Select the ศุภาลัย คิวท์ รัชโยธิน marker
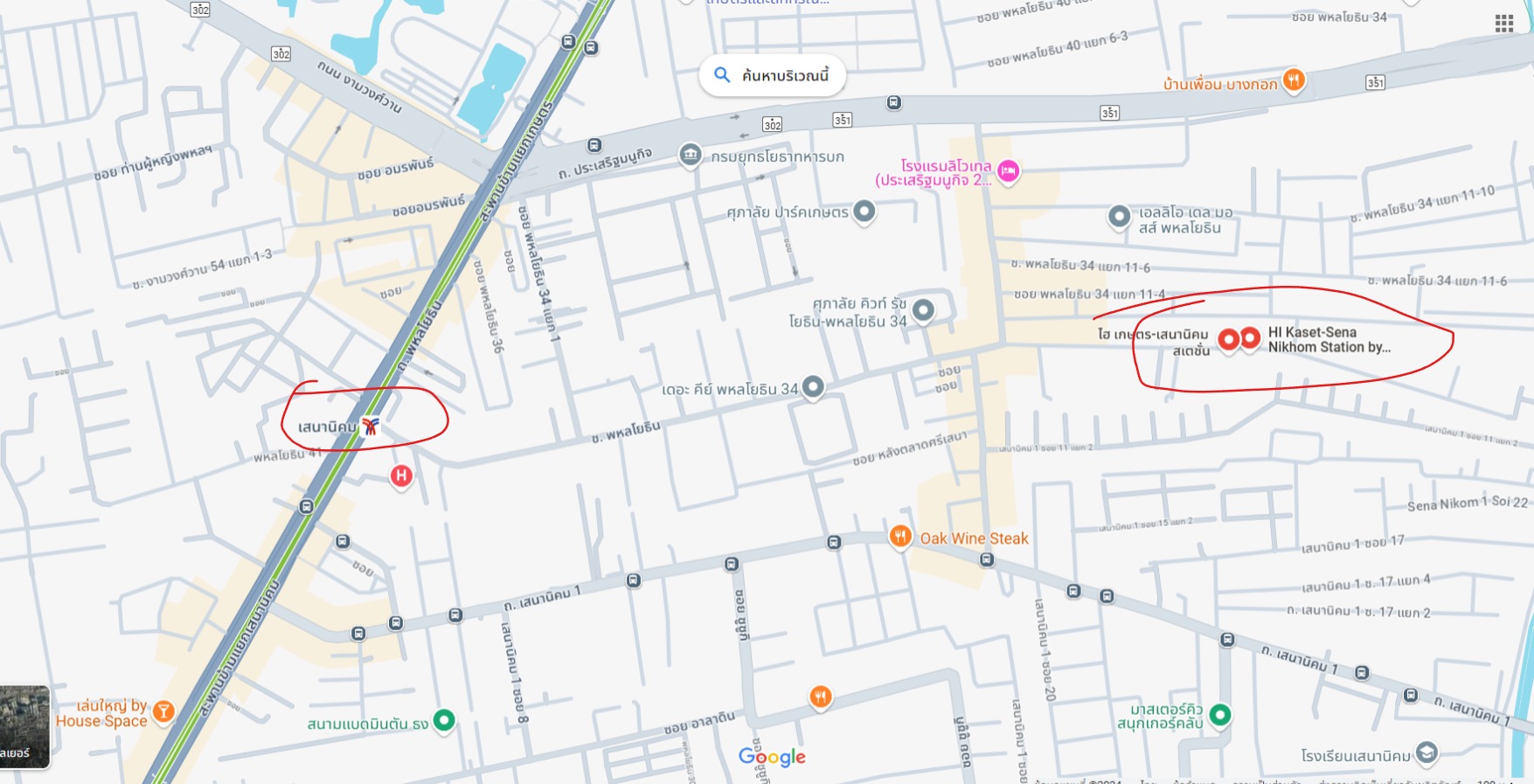This screenshot has height=784, width=1534. [x=923, y=309]
